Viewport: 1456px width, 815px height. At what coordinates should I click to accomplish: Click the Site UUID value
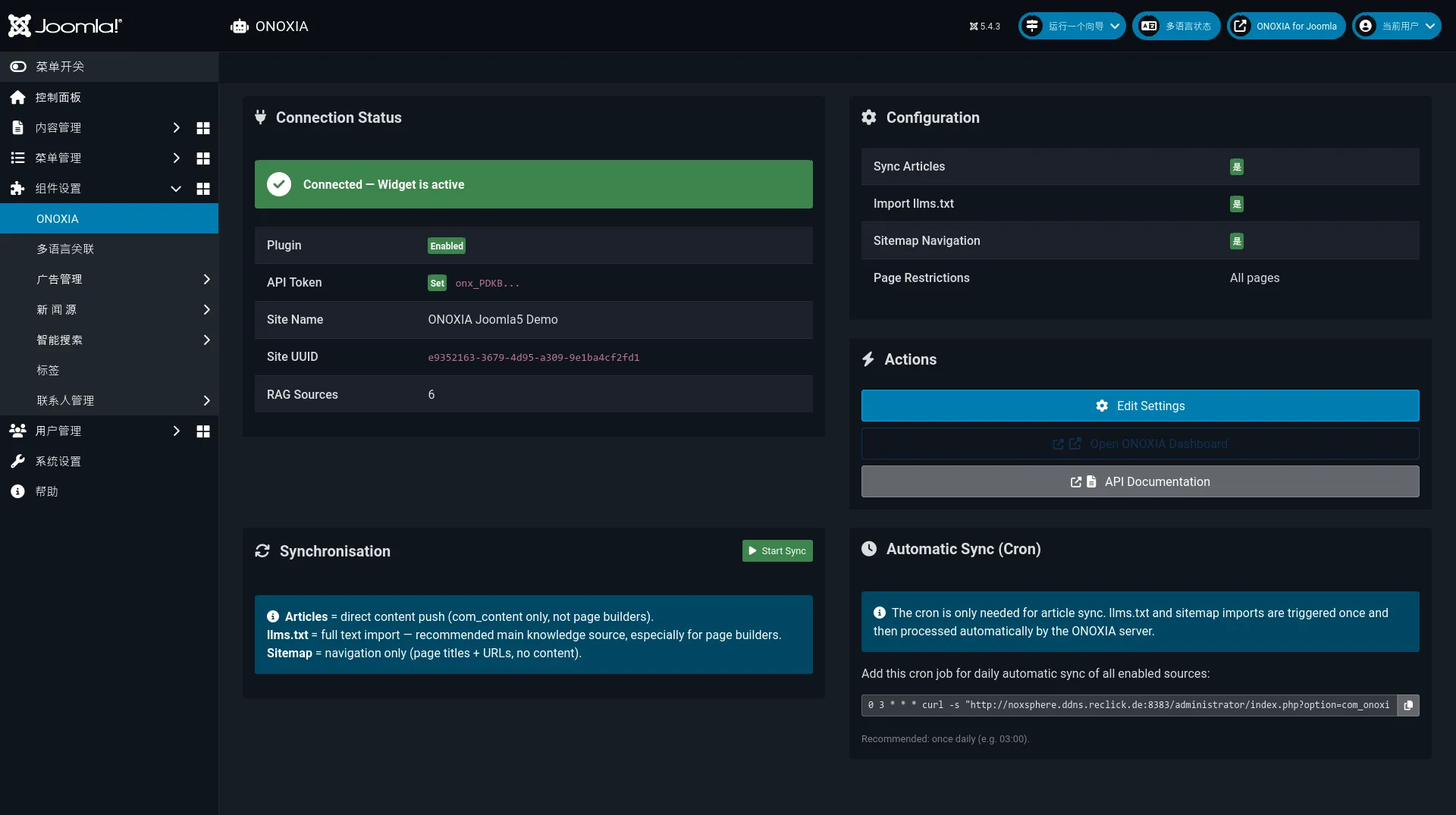tap(534, 357)
